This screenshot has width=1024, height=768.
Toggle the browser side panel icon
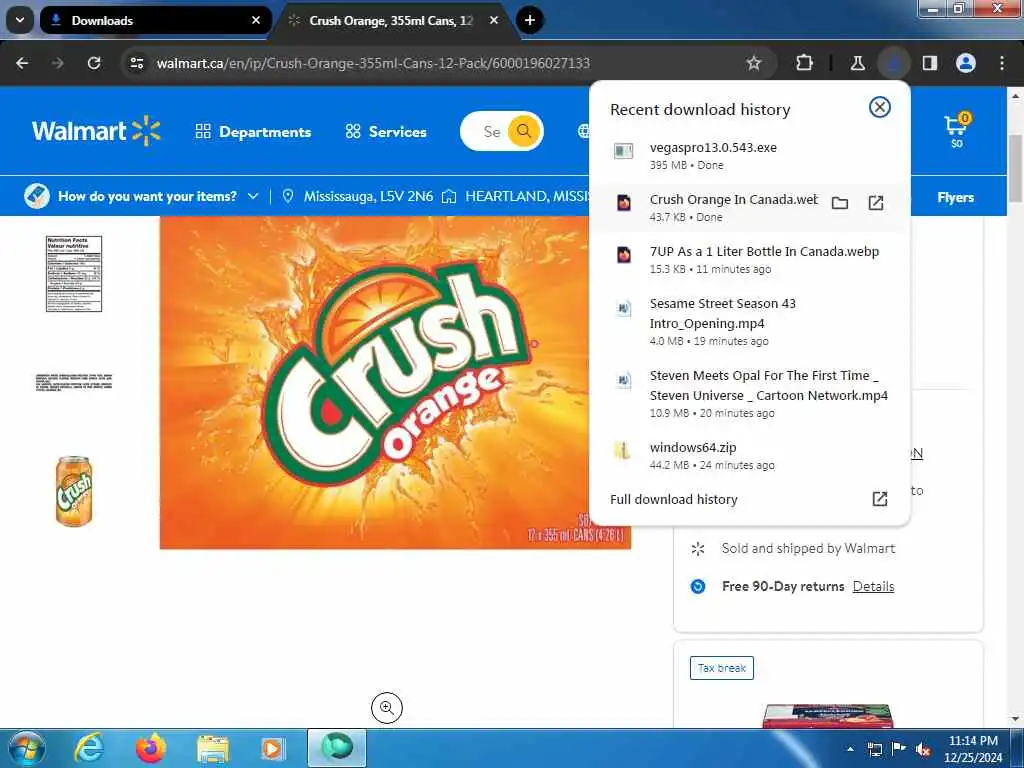[929, 63]
